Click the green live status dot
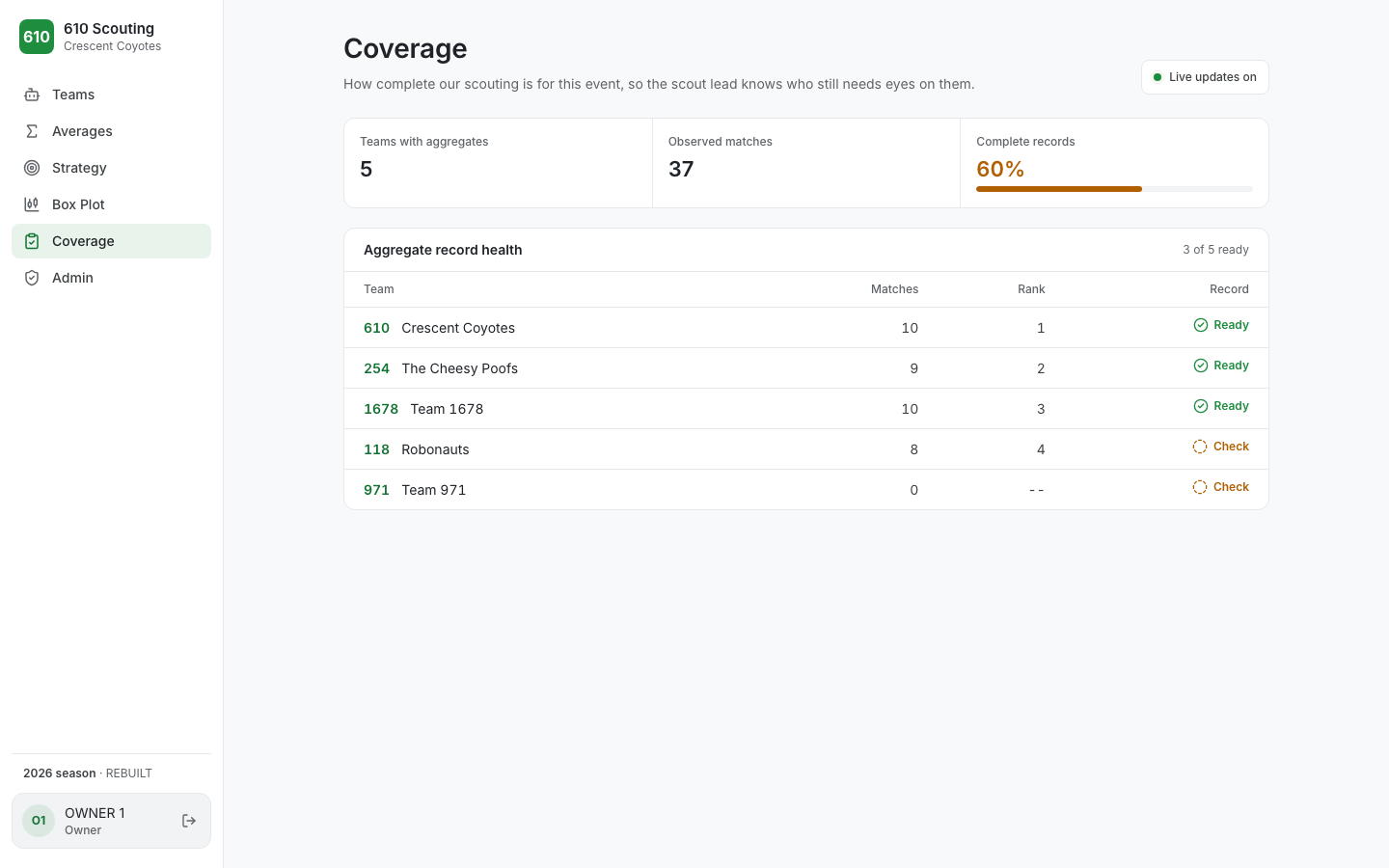 (1157, 77)
